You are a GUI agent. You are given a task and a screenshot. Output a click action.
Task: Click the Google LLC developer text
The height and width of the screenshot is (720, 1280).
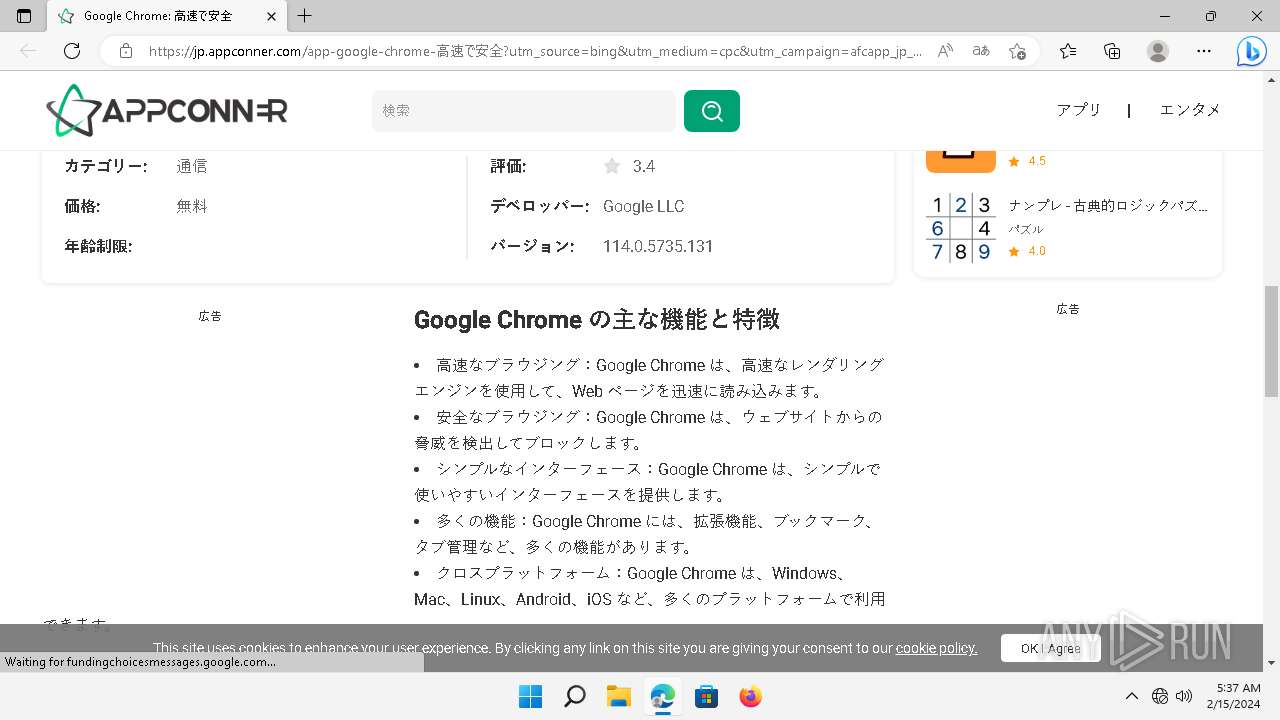click(x=643, y=206)
